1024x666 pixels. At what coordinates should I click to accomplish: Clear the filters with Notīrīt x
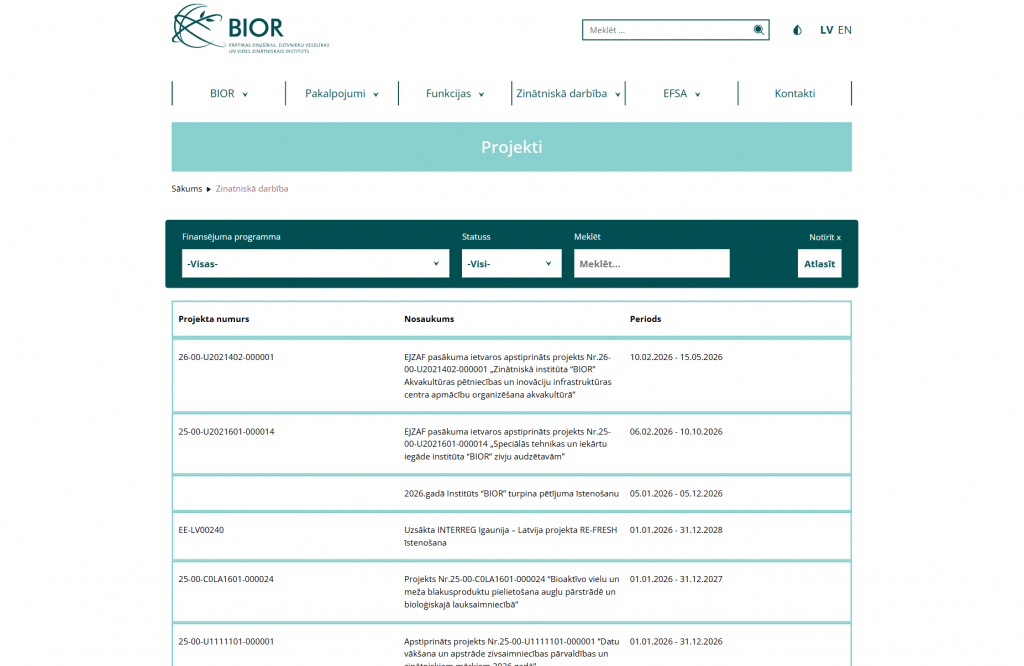tap(824, 238)
